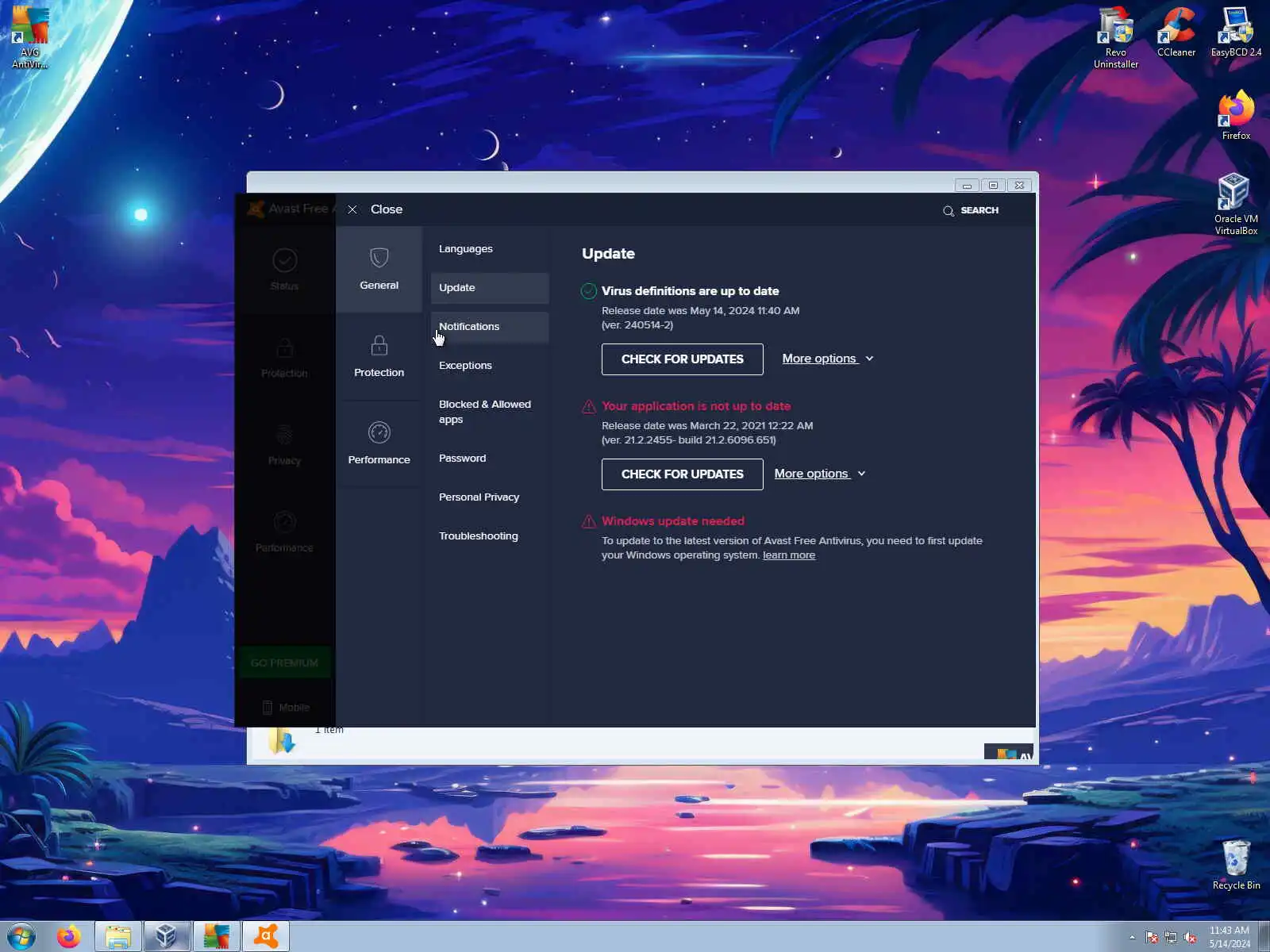Go to the Notifications settings page
Screen dimensions: 1270x952
tap(490, 327)
